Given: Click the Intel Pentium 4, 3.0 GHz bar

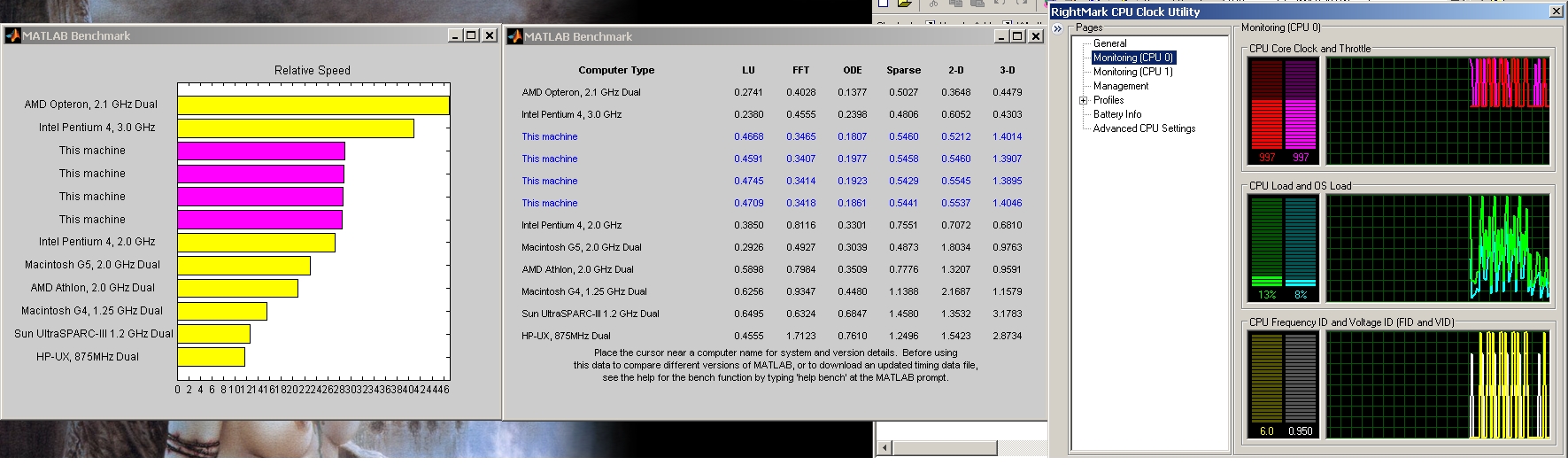Looking at the screenshot, I should click(x=296, y=128).
